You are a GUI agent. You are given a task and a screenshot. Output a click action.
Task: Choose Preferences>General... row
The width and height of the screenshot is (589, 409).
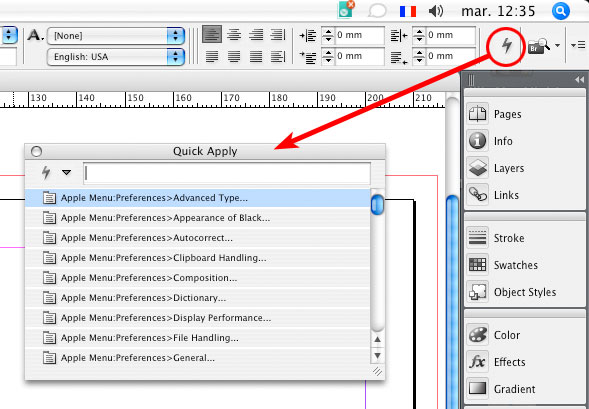pyautogui.click(x=197, y=358)
